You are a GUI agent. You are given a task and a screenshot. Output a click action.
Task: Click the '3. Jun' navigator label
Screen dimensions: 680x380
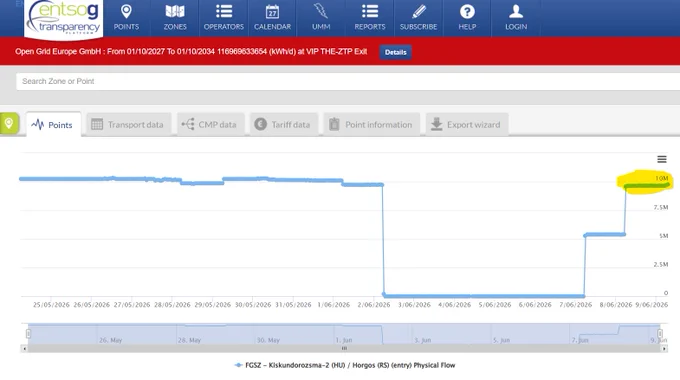[x=422, y=340]
